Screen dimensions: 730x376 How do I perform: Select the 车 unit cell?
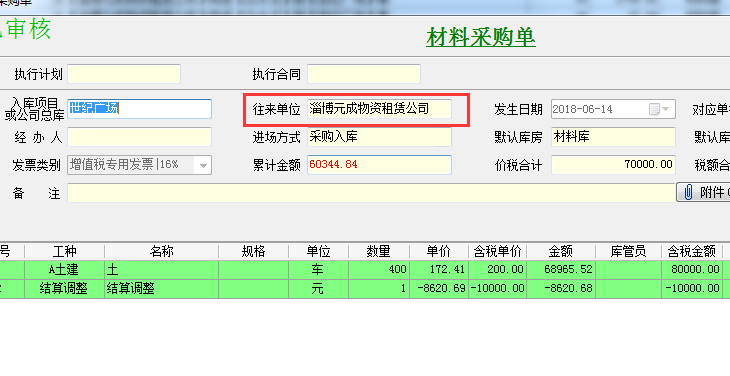point(318,269)
